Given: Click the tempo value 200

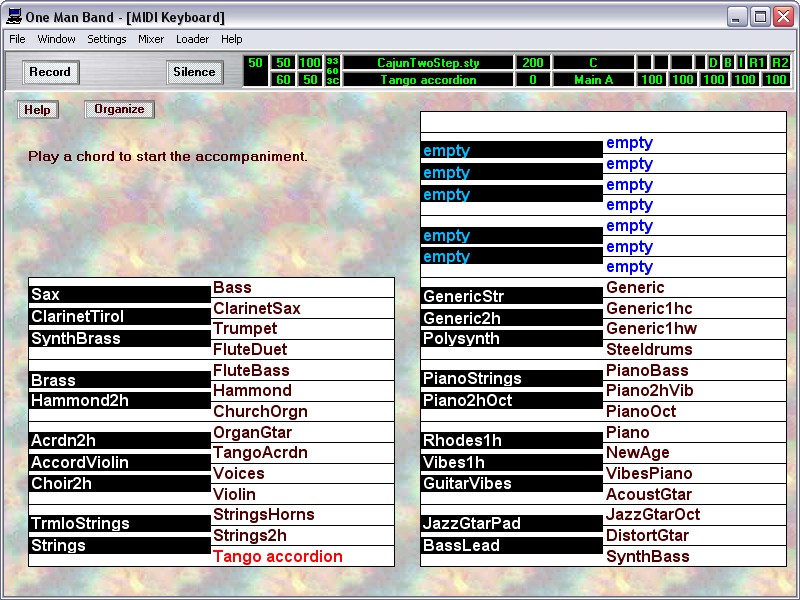Looking at the screenshot, I should click(533, 63).
